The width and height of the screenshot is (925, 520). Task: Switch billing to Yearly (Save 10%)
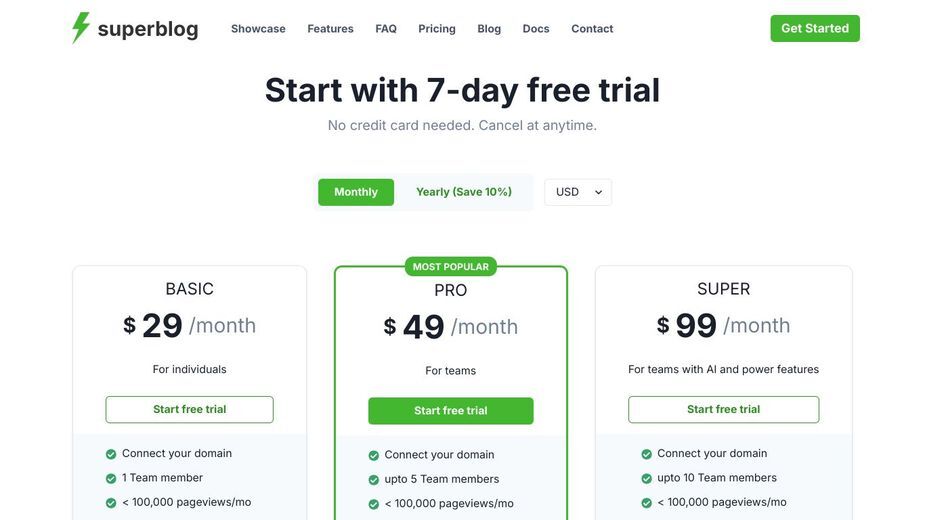(x=464, y=192)
